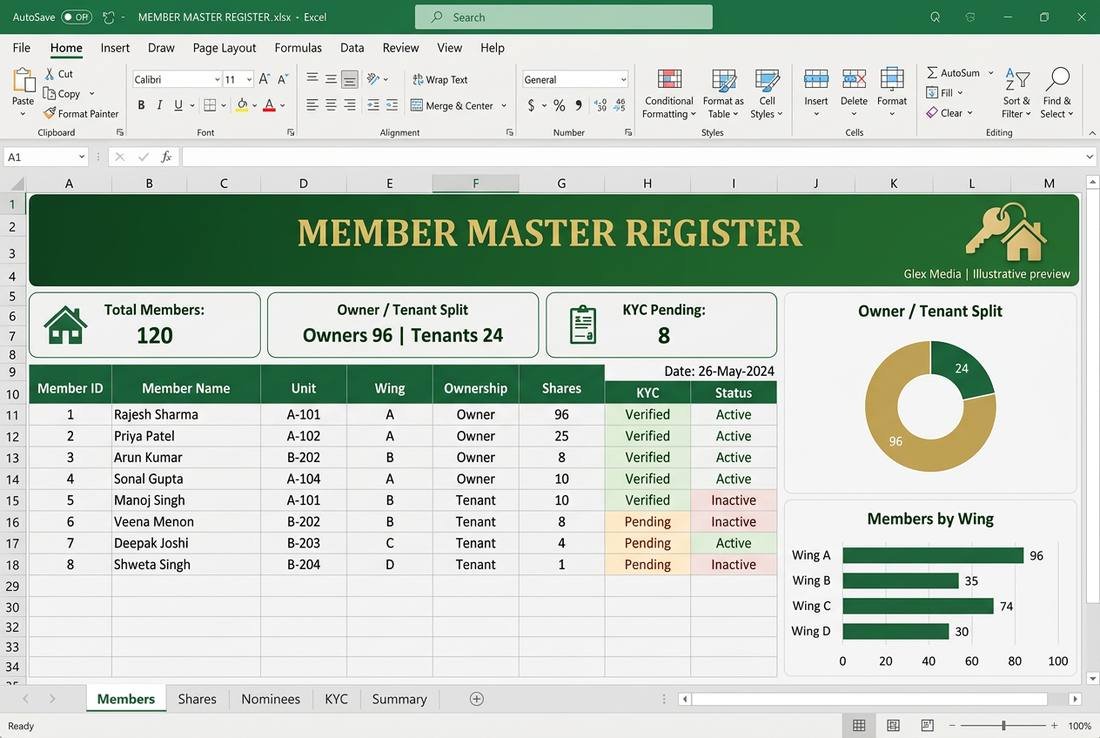Open the File menu
Viewport: 1100px width, 738px height.
point(21,48)
